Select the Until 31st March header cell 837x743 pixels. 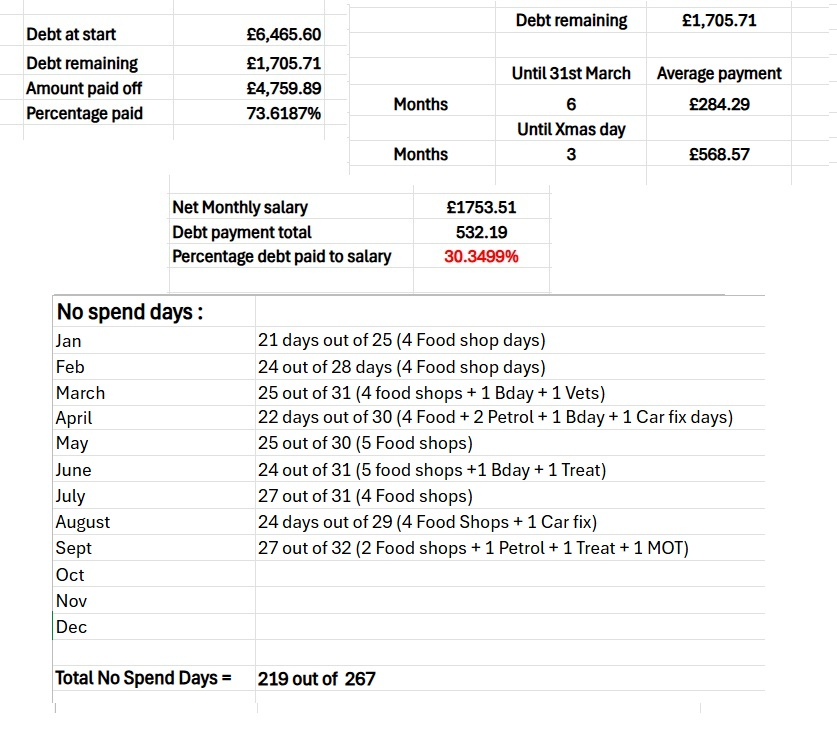571,73
